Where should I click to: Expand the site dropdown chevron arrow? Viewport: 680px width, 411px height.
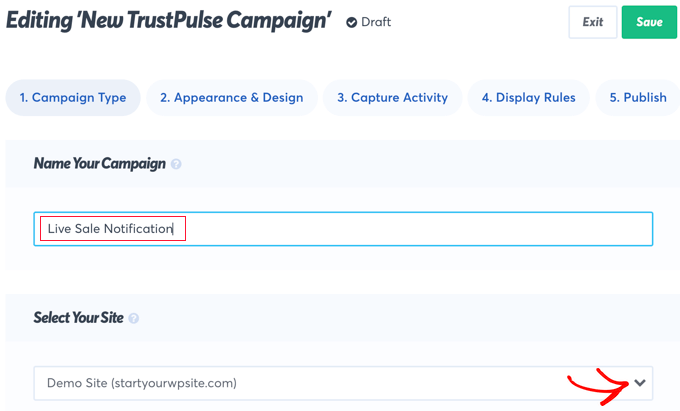(641, 382)
